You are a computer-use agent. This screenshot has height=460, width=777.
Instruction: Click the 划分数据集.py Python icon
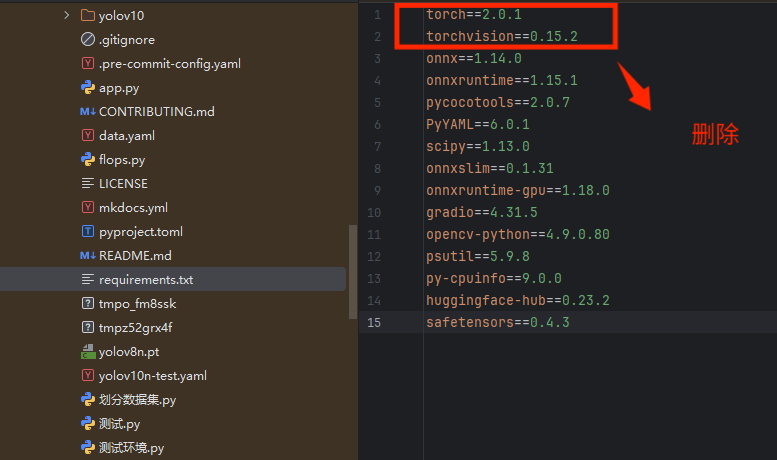(x=88, y=400)
